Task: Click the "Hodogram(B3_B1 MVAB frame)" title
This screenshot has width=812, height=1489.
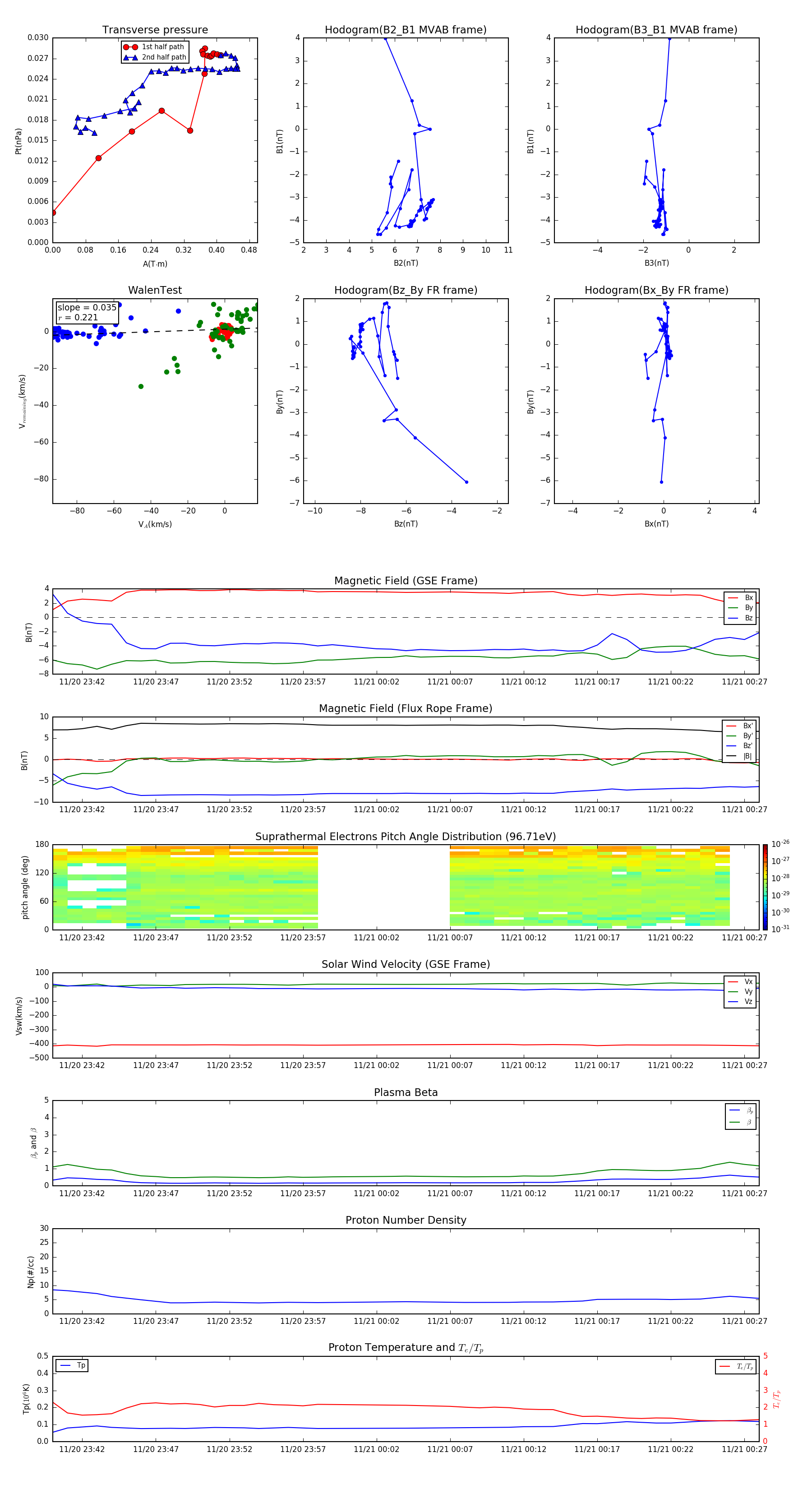Action: pos(656,30)
